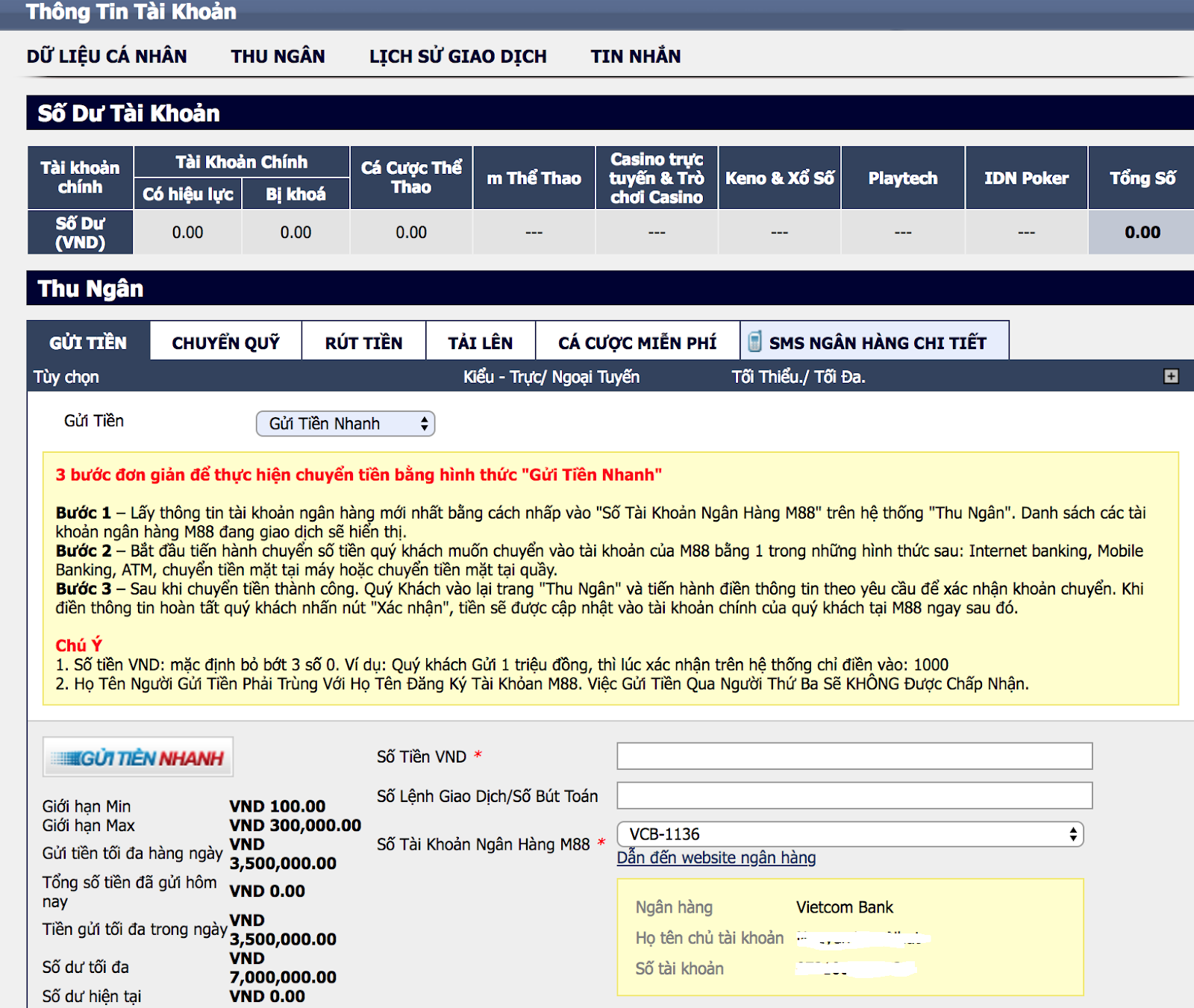The height and width of the screenshot is (1008, 1194).
Task: Click the Bước 1 instruction label
Action: tap(83, 513)
